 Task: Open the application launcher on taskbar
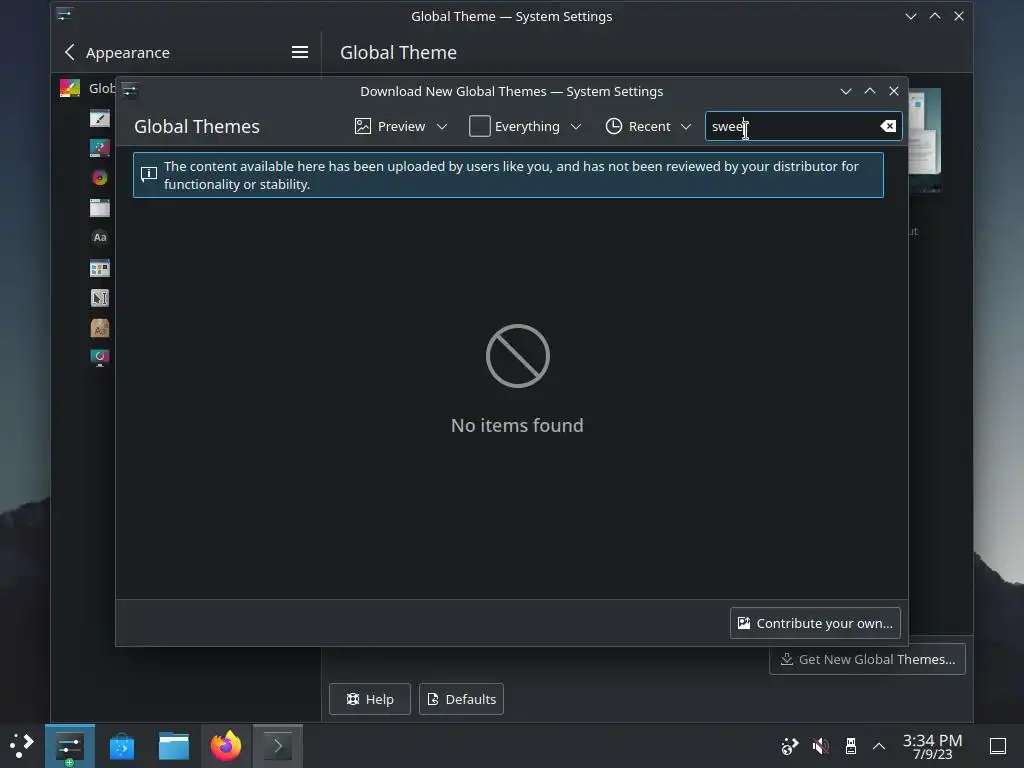pyautogui.click(x=22, y=745)
